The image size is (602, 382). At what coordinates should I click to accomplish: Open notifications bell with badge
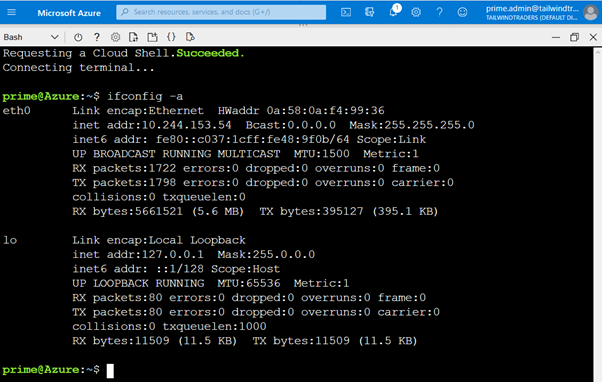pyautogui.click(x=394, y=11)
